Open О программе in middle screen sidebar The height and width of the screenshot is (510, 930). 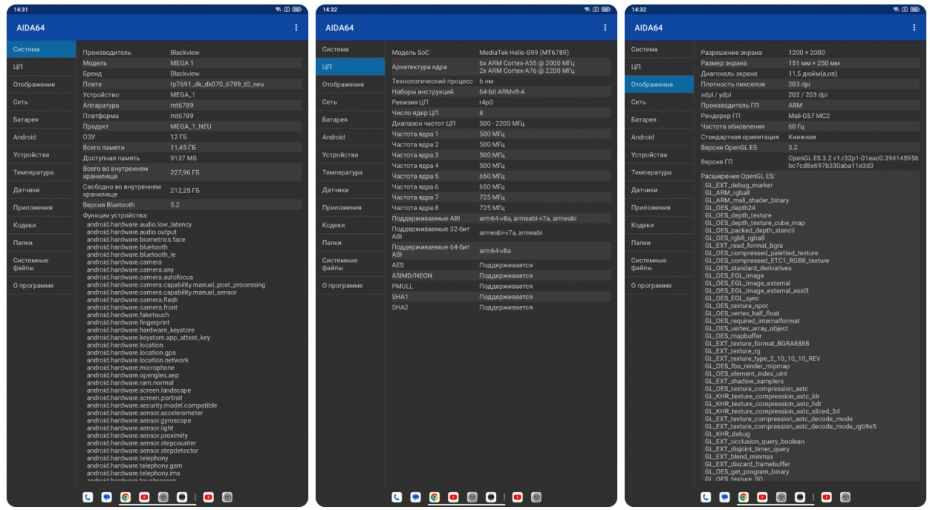tap(351, 285)
